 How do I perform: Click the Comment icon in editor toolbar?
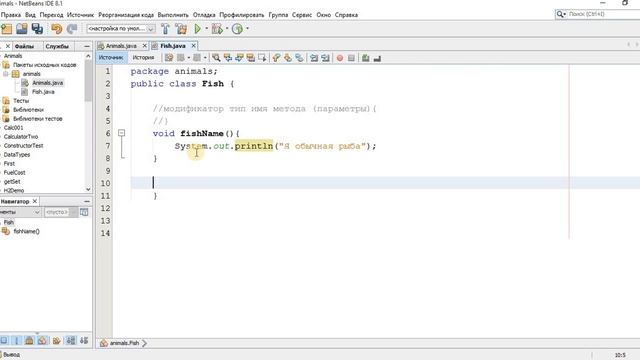pos(365,58)
